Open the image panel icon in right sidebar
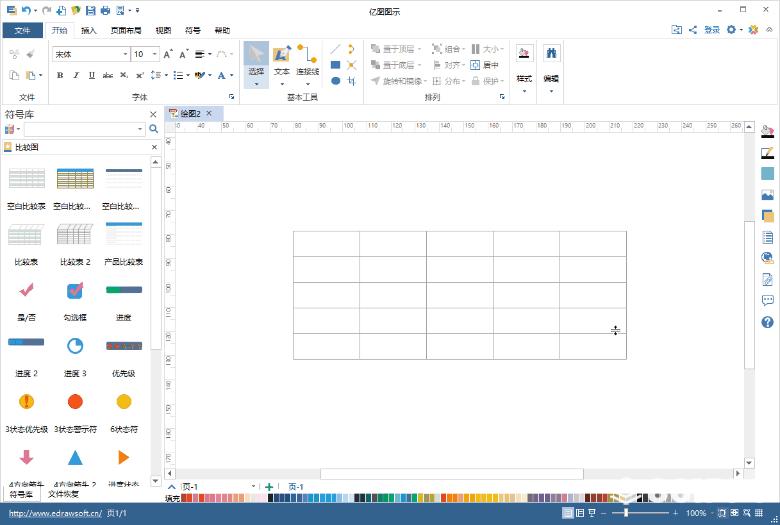780x525 pixels. [x=767, y=195]
